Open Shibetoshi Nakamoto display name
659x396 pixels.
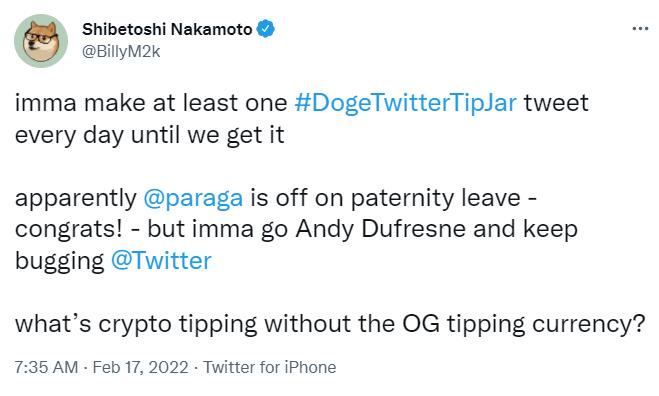click(167, 29)
